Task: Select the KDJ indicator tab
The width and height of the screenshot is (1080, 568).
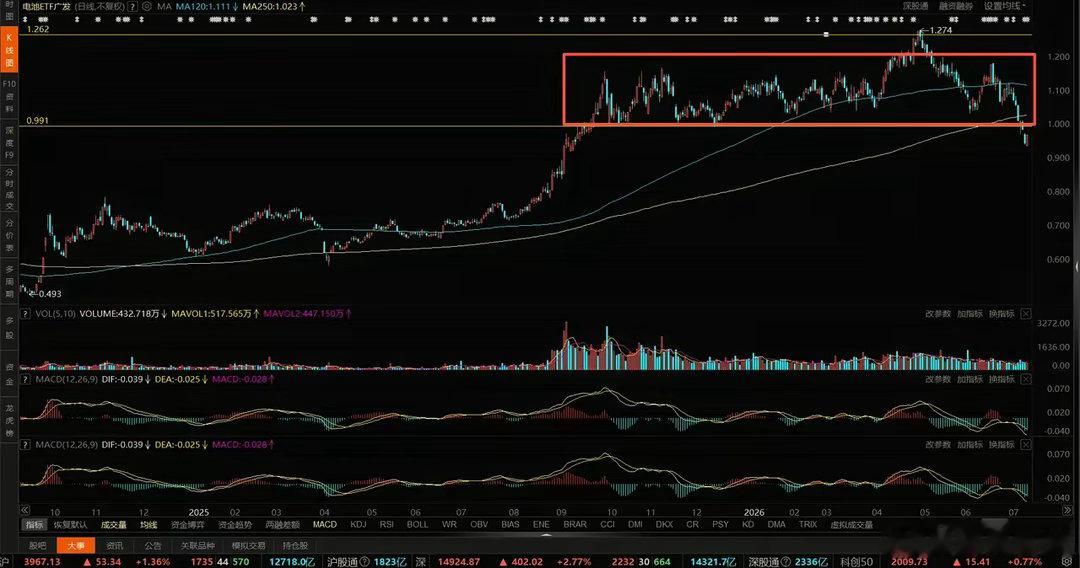Action: pyautogui.click(x=358, y=525)
